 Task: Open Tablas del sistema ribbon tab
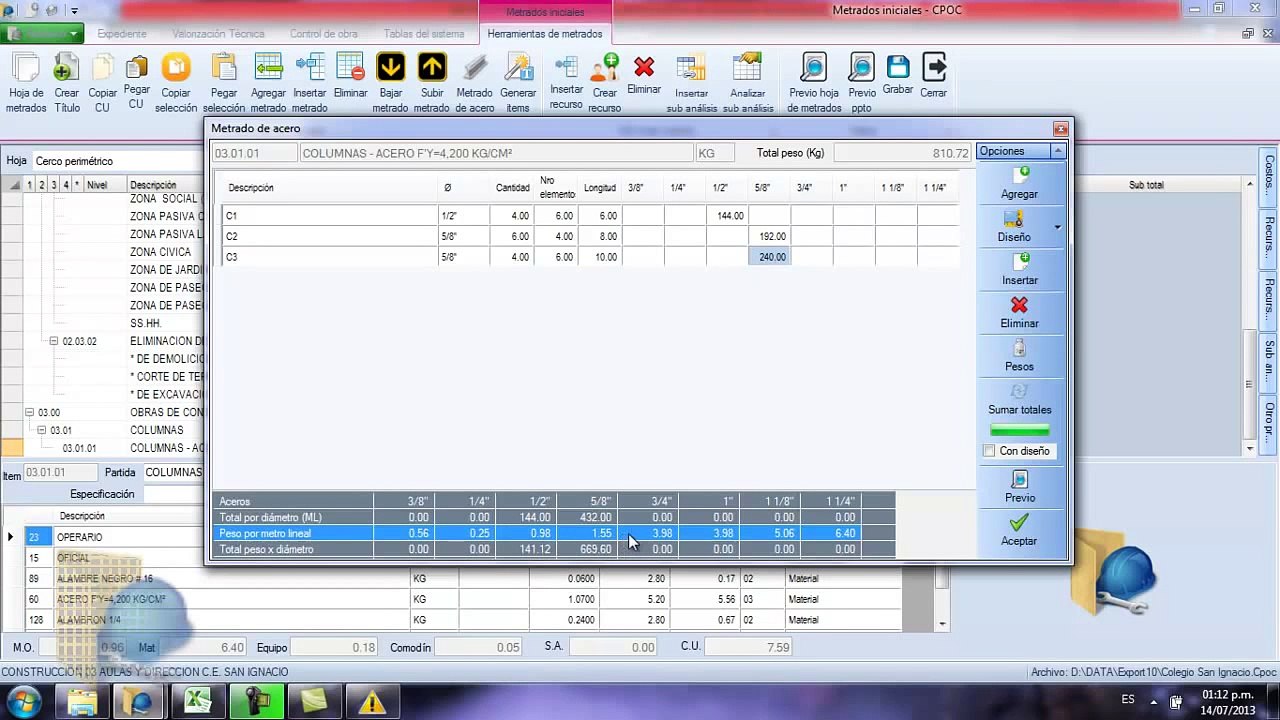tap(424, 34)
